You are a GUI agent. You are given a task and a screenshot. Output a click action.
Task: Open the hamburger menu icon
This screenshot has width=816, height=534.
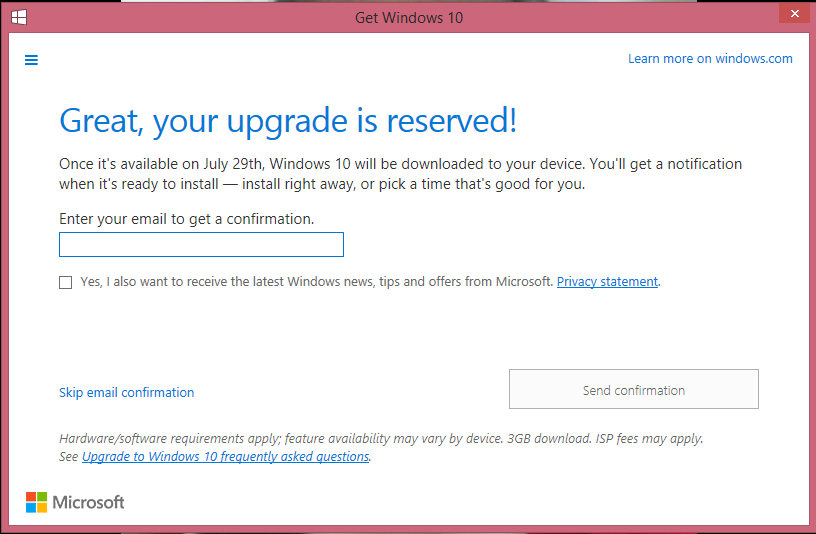click(31, 60)
